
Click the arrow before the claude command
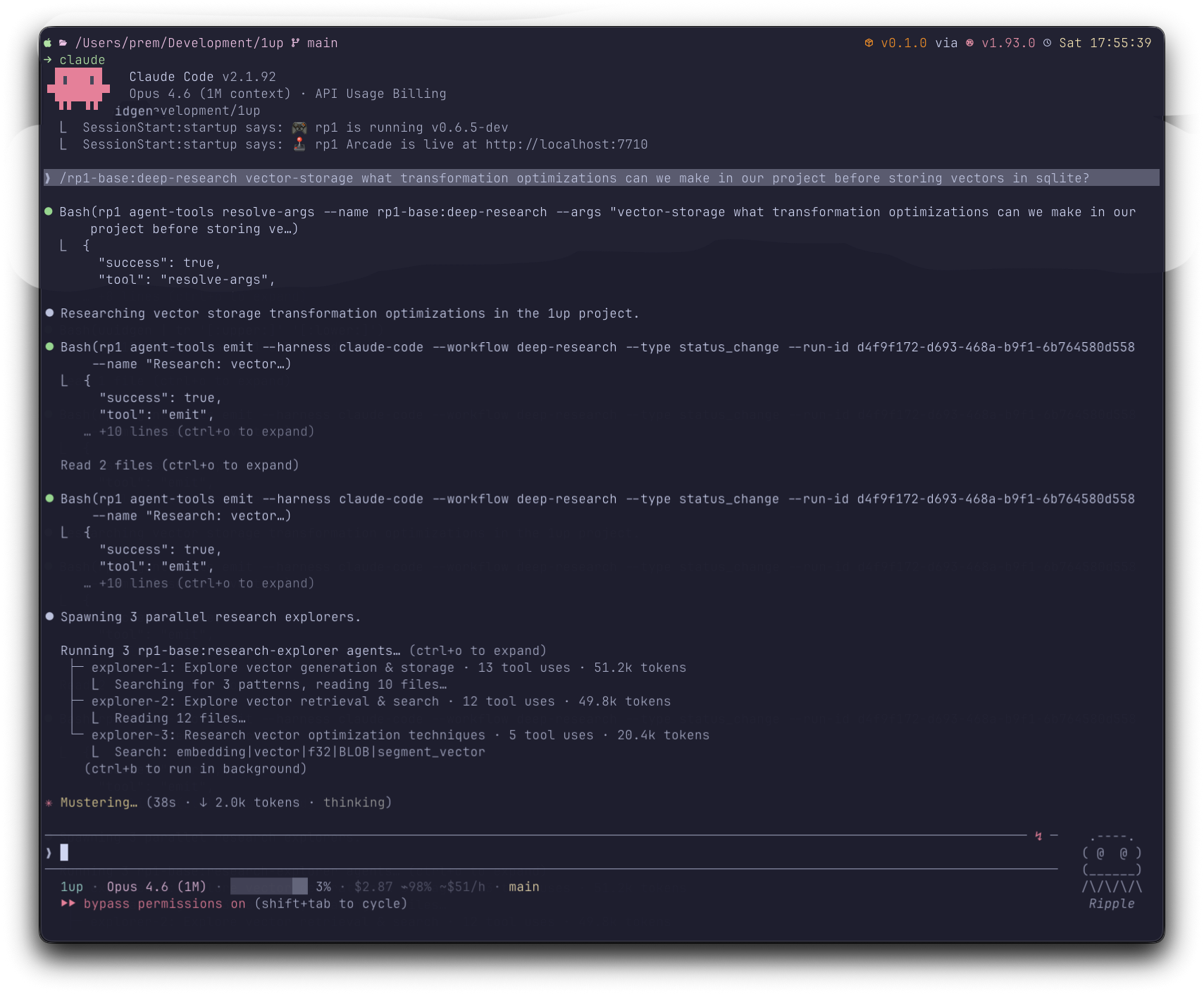(x=48, y=60)
